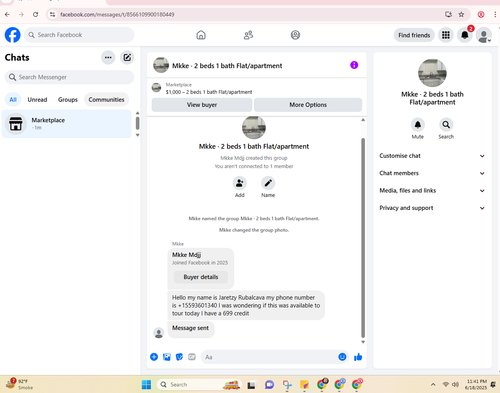500x393 pixels.
Task: Attach a photo using image icon
Action: (167, 357)
